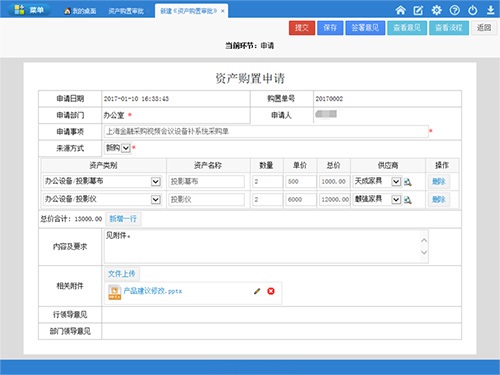This screenshot has width=500, height=375.
Task: Click down arrow of 内容及要求 scrollbar
Action: point(424,252)
